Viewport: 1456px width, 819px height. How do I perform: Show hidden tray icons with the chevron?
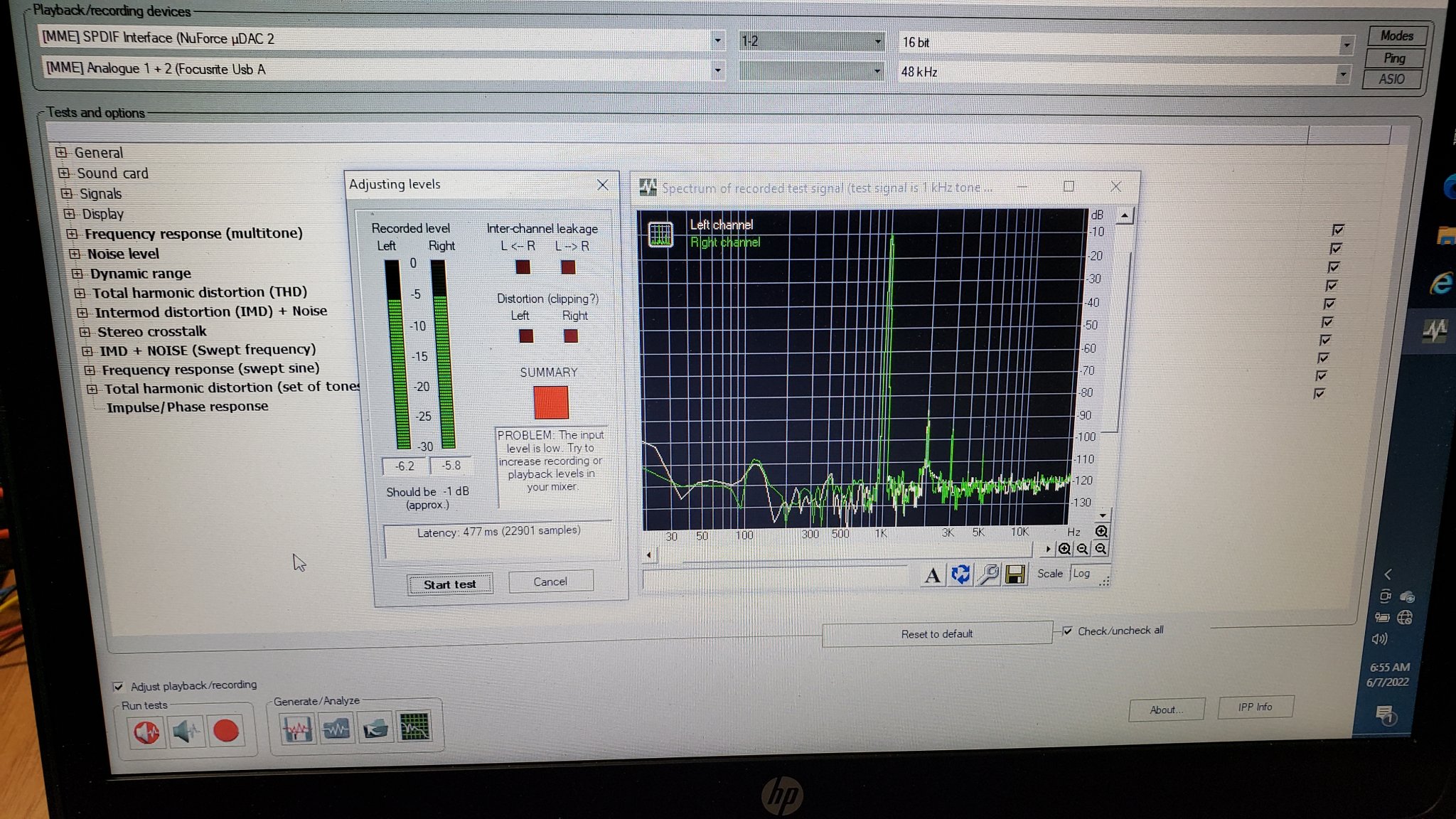tap(1388, 574)
